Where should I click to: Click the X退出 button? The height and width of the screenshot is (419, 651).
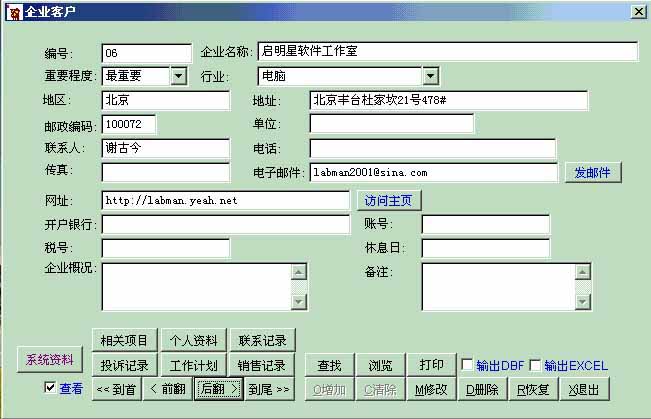coord(584,389)
